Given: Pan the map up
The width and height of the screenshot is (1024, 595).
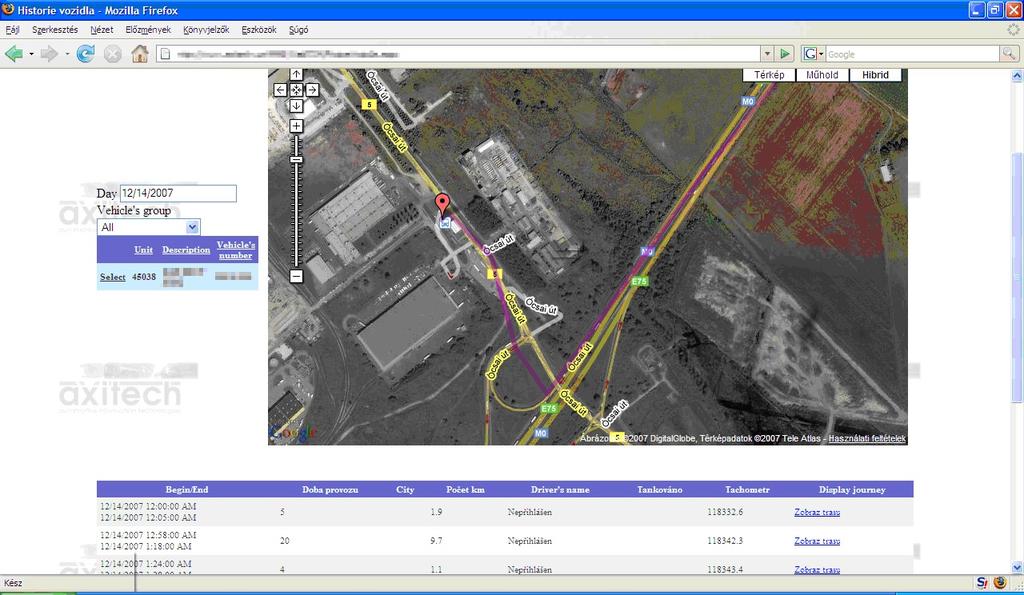Looking at the screenshot, I should pyautogui.click(x=296, y=74).
